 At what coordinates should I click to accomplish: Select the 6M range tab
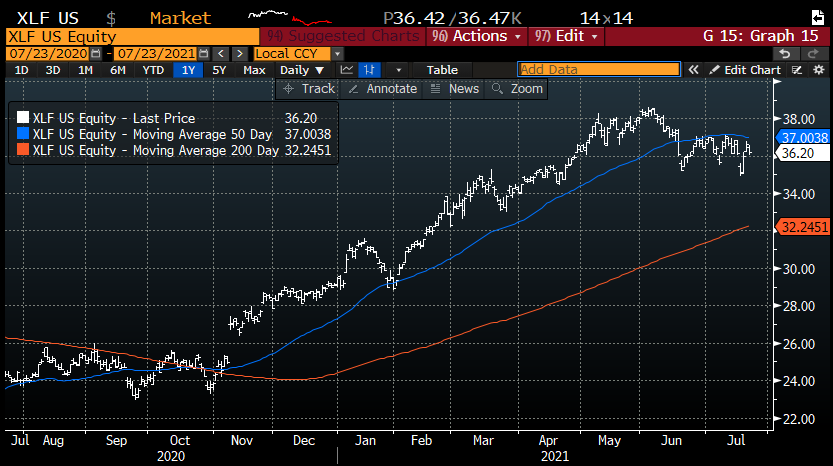click(117, 70)
